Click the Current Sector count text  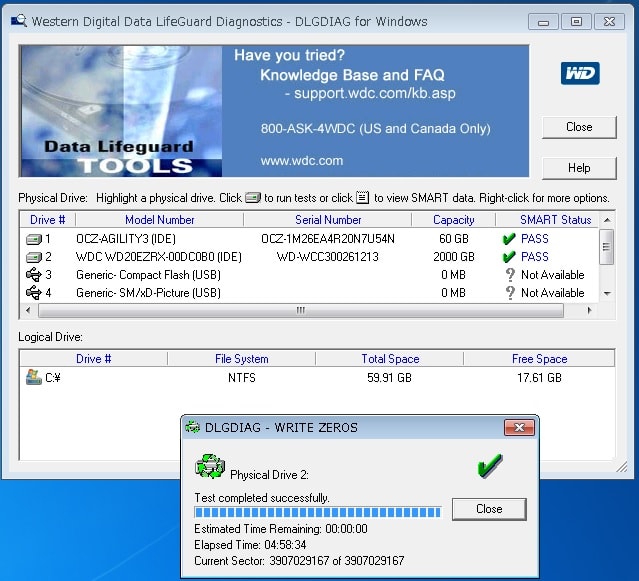pyautogui.click(x=299, y=561)
